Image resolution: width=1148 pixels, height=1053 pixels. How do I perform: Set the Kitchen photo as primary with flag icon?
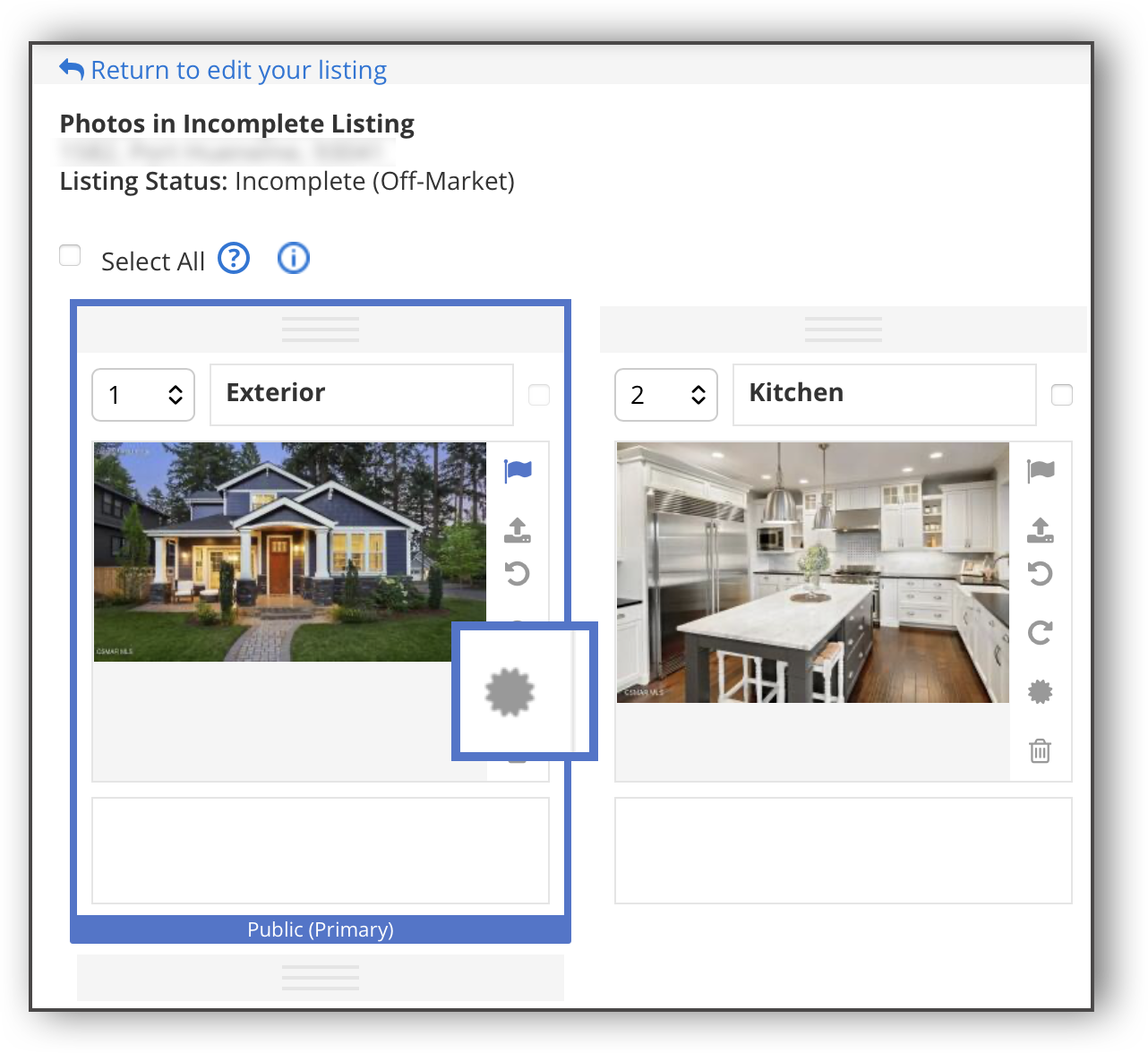[1041, 471]
